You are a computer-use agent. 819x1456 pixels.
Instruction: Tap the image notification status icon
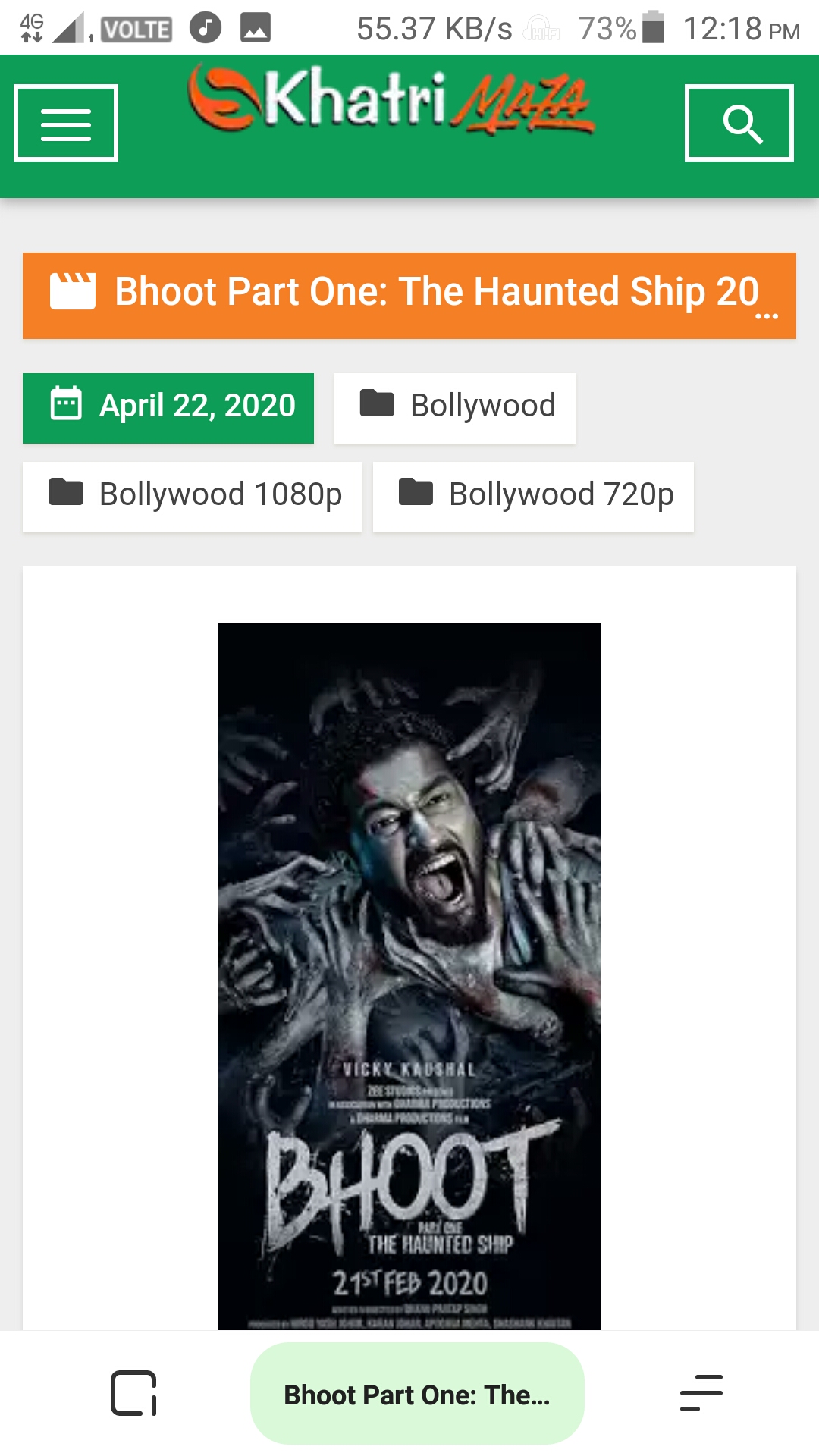(x=256, y=28)
